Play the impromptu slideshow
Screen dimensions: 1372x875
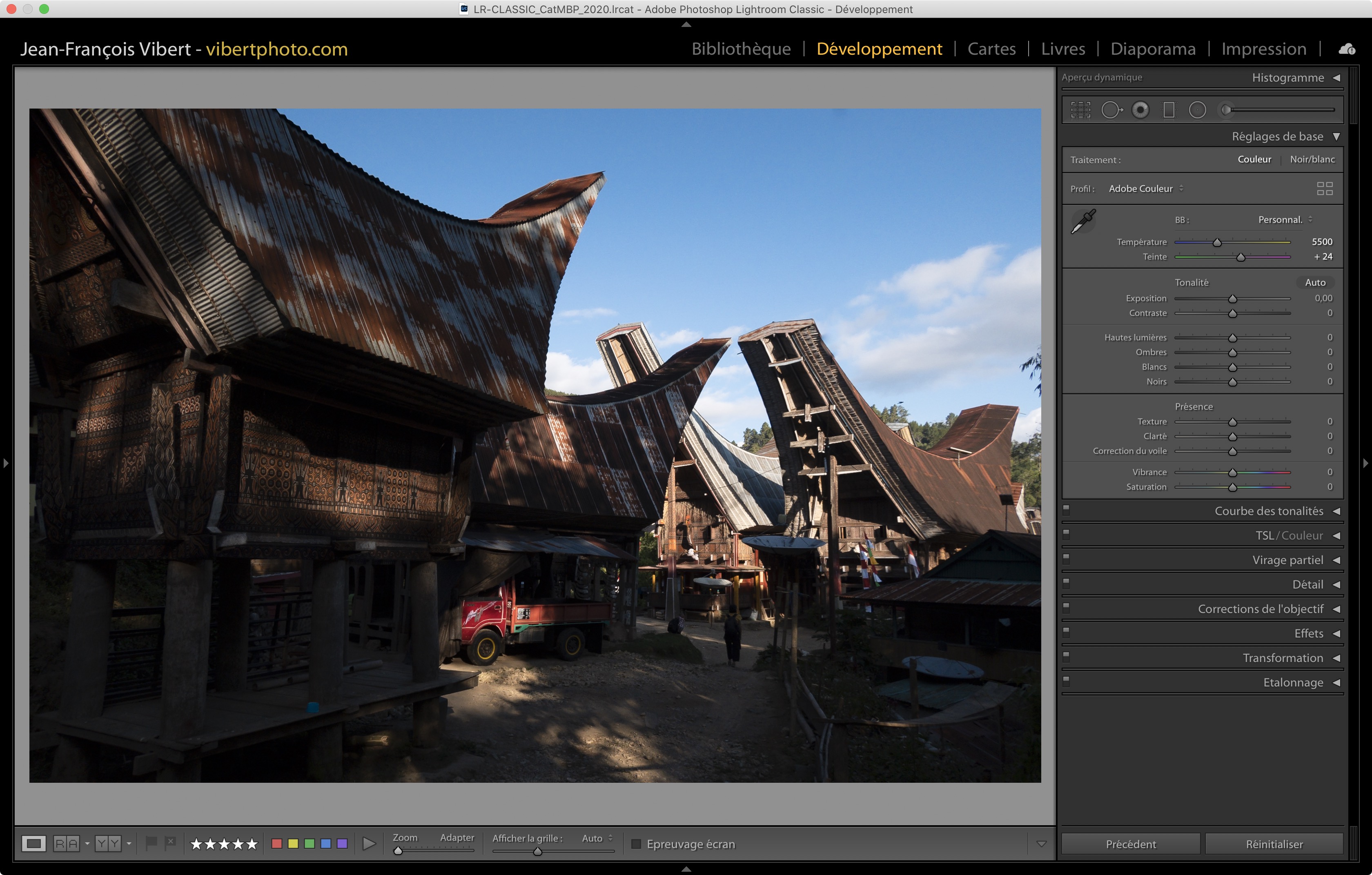(369, 844)
